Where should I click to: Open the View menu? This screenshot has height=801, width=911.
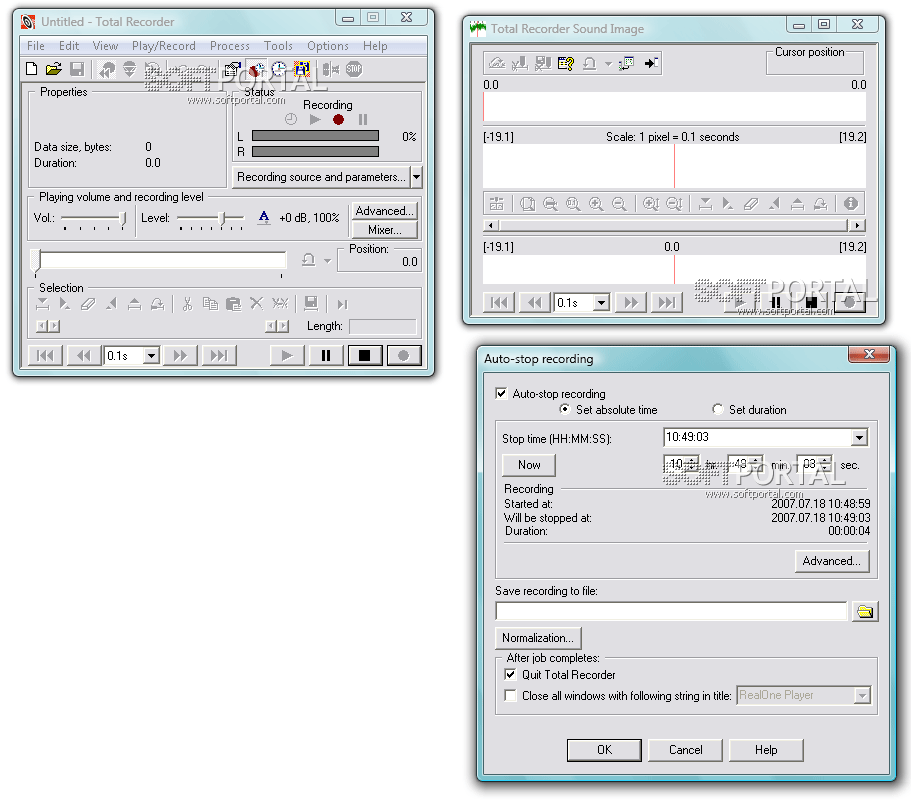[x=105, y=46]
